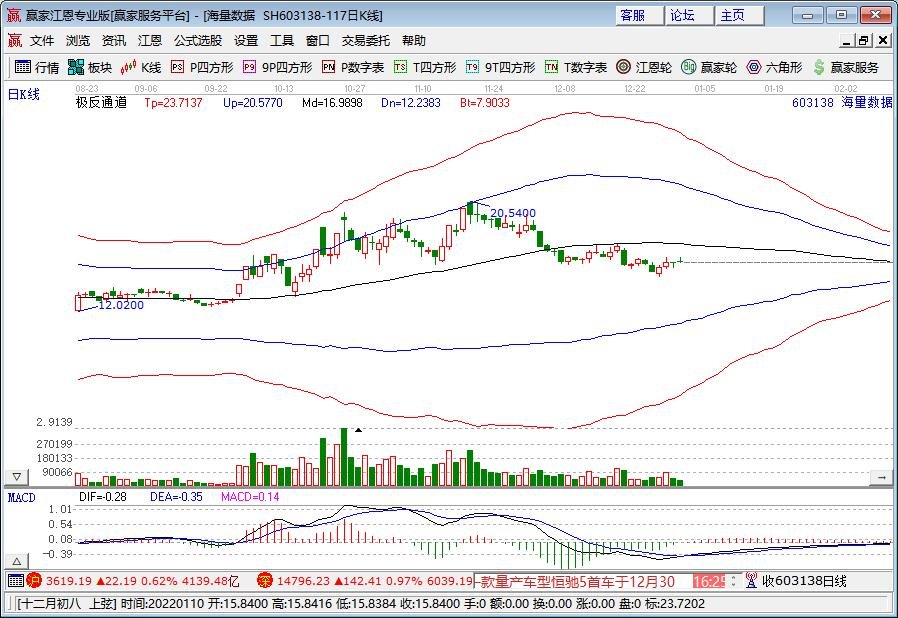Open the T四方形 tool
This screenshot has width=898, height=618.
point(425,68)
